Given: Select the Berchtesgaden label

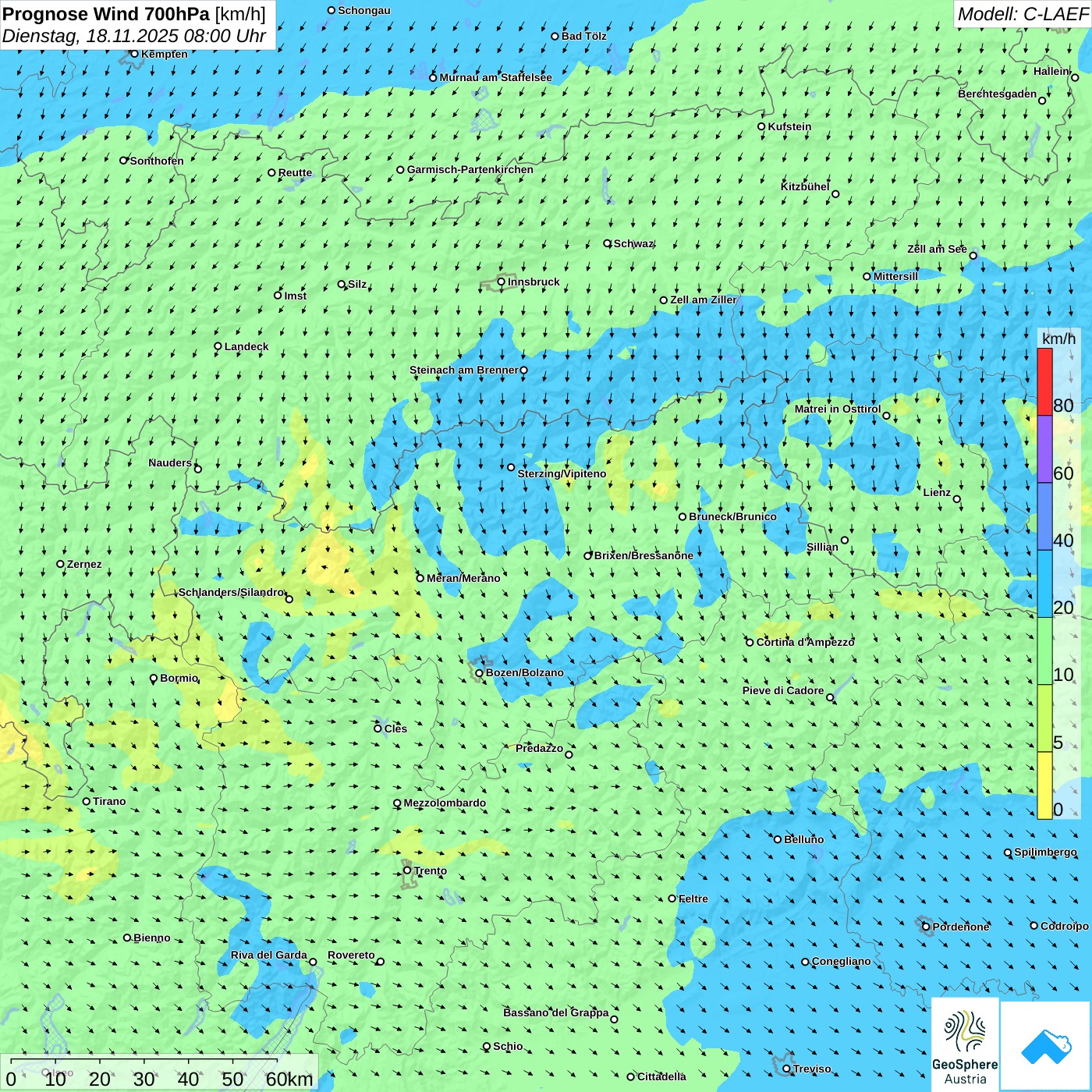Looking at the screenshot, I should click(997, 94).
